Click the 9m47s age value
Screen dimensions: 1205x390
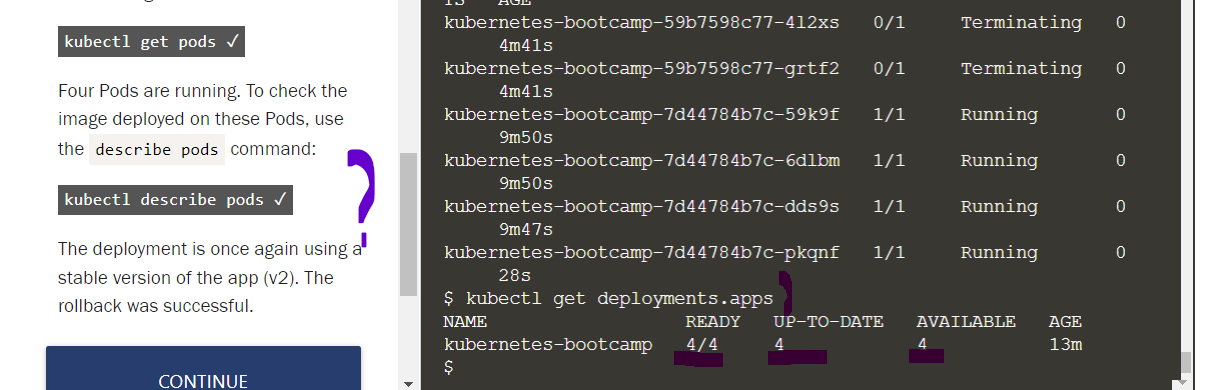coord(525,229)
